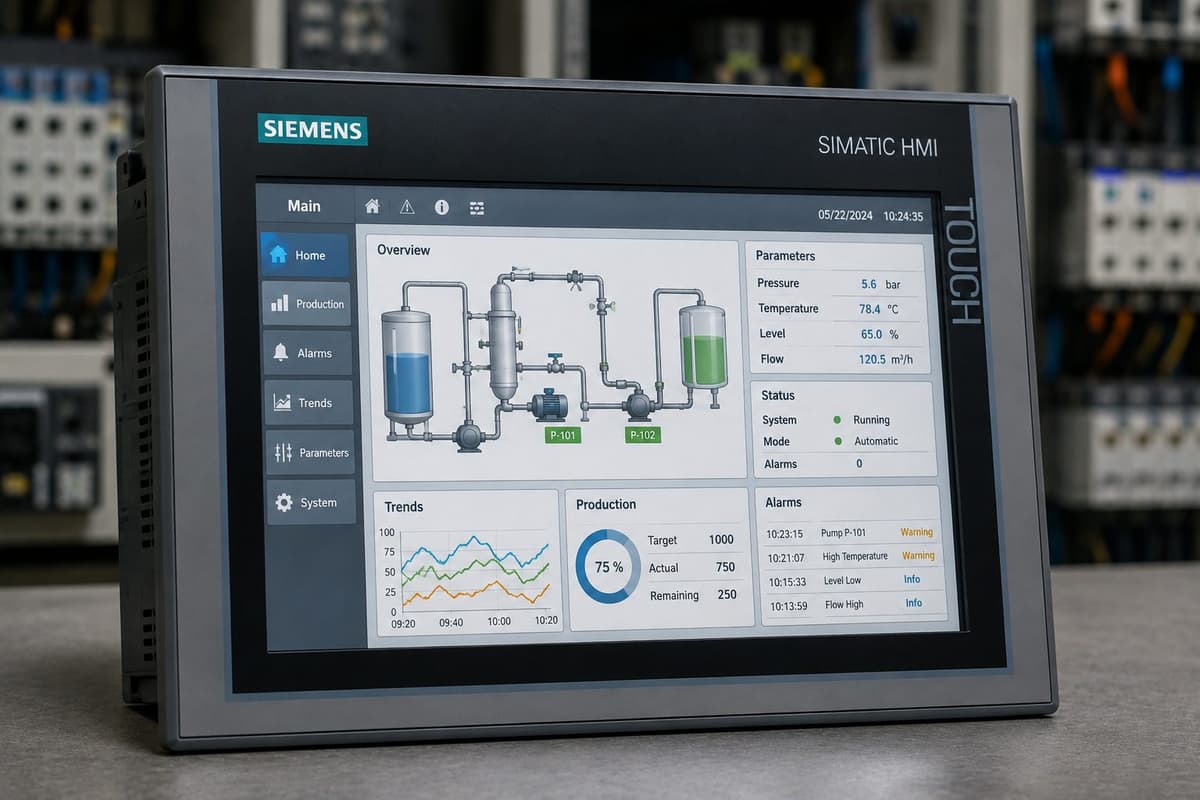Open the Parameters sidebar button
Viewport: 1200px width, 800px height.
pos(311,452)
